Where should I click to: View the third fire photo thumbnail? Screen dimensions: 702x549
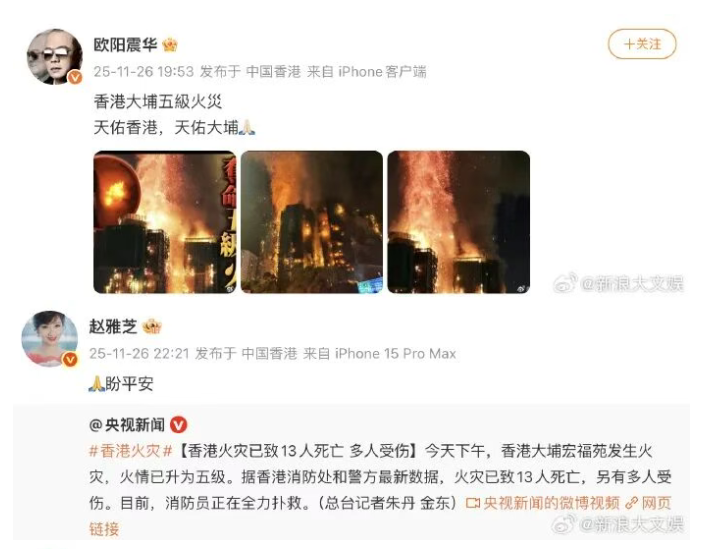(x=458, y=222)
